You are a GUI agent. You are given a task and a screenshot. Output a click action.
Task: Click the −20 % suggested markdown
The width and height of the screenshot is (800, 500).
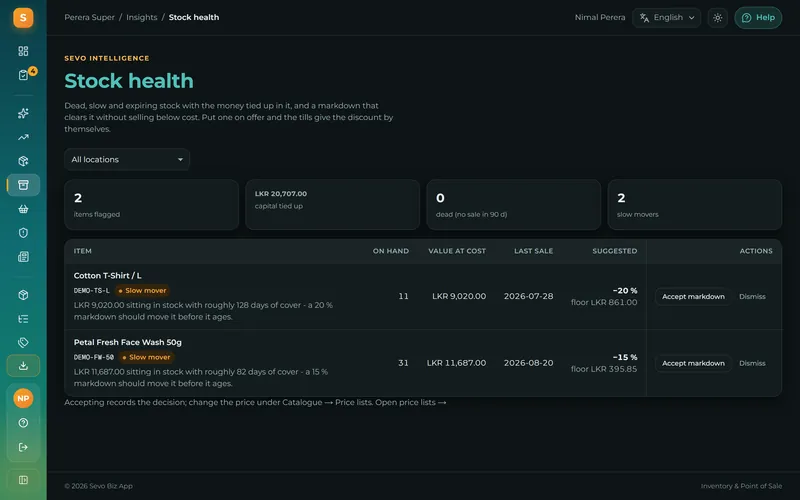pos(624,291)
